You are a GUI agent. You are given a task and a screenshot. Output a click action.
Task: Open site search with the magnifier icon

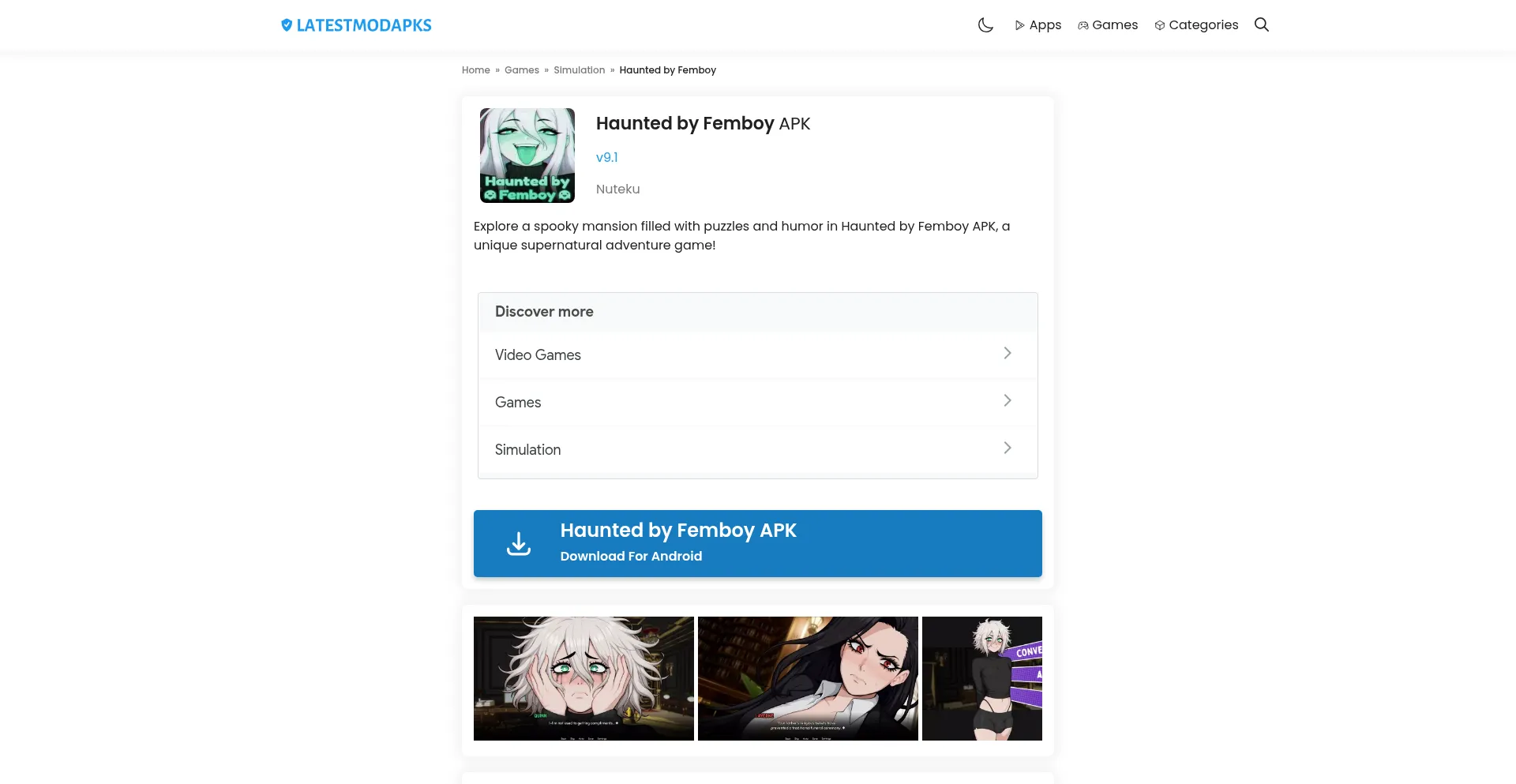point(1262,24)
